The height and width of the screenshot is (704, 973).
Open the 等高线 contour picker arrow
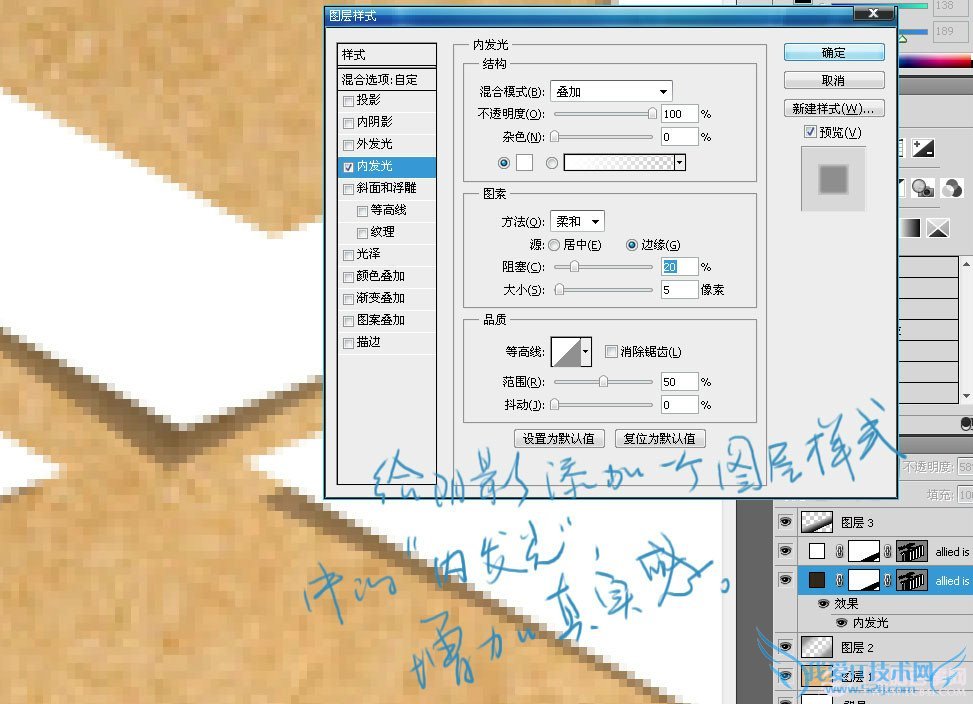586,352
